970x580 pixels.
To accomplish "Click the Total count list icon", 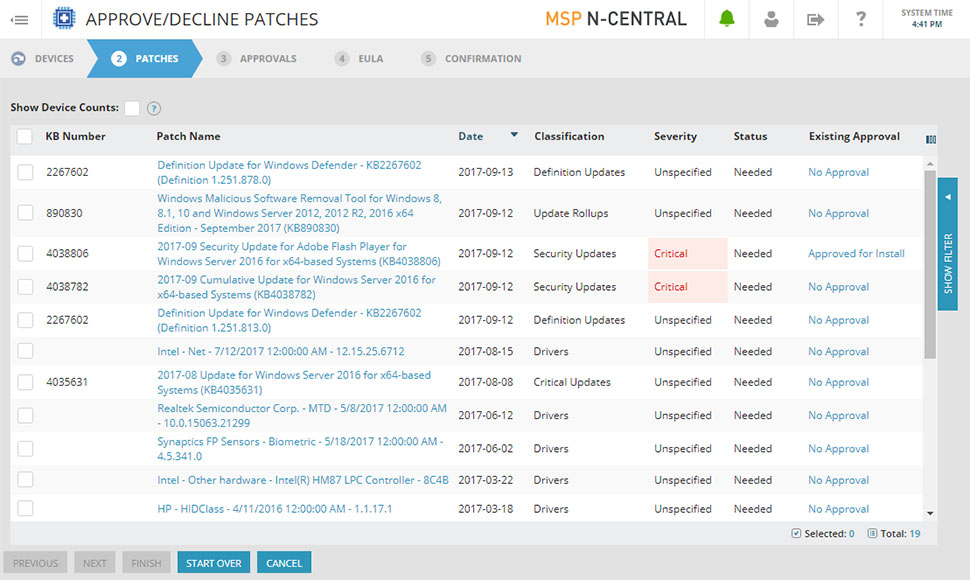I will tap(872, 533).
